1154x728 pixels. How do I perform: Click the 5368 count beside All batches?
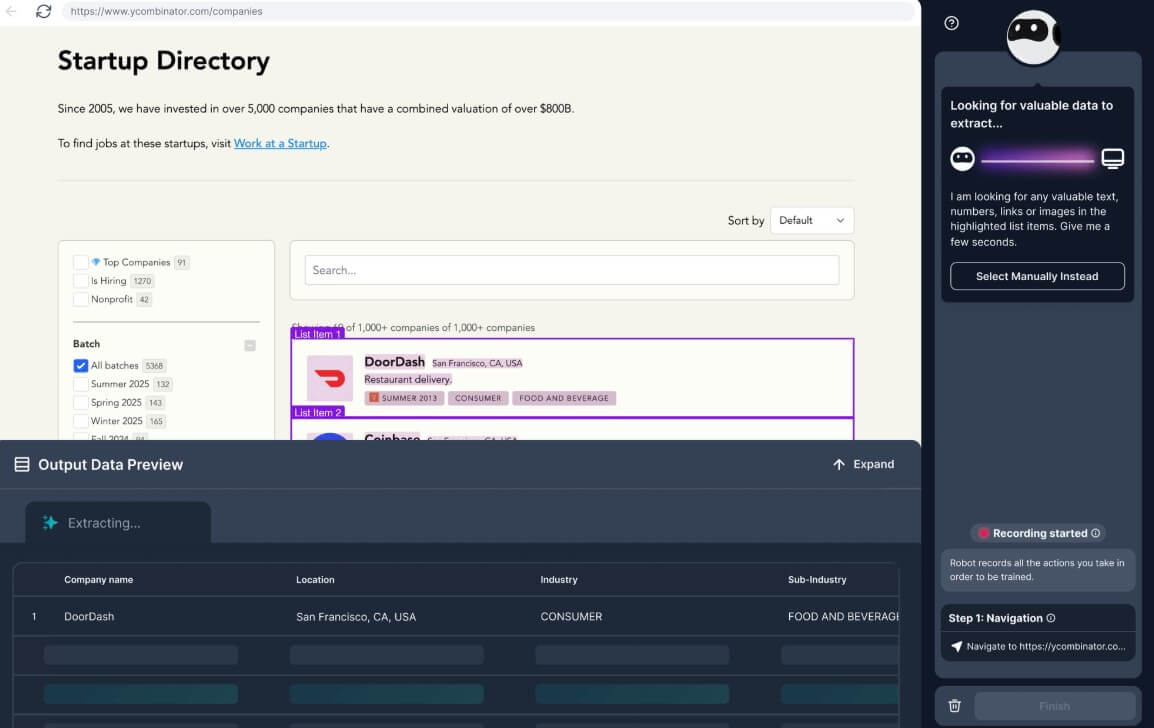coord(154,366)
